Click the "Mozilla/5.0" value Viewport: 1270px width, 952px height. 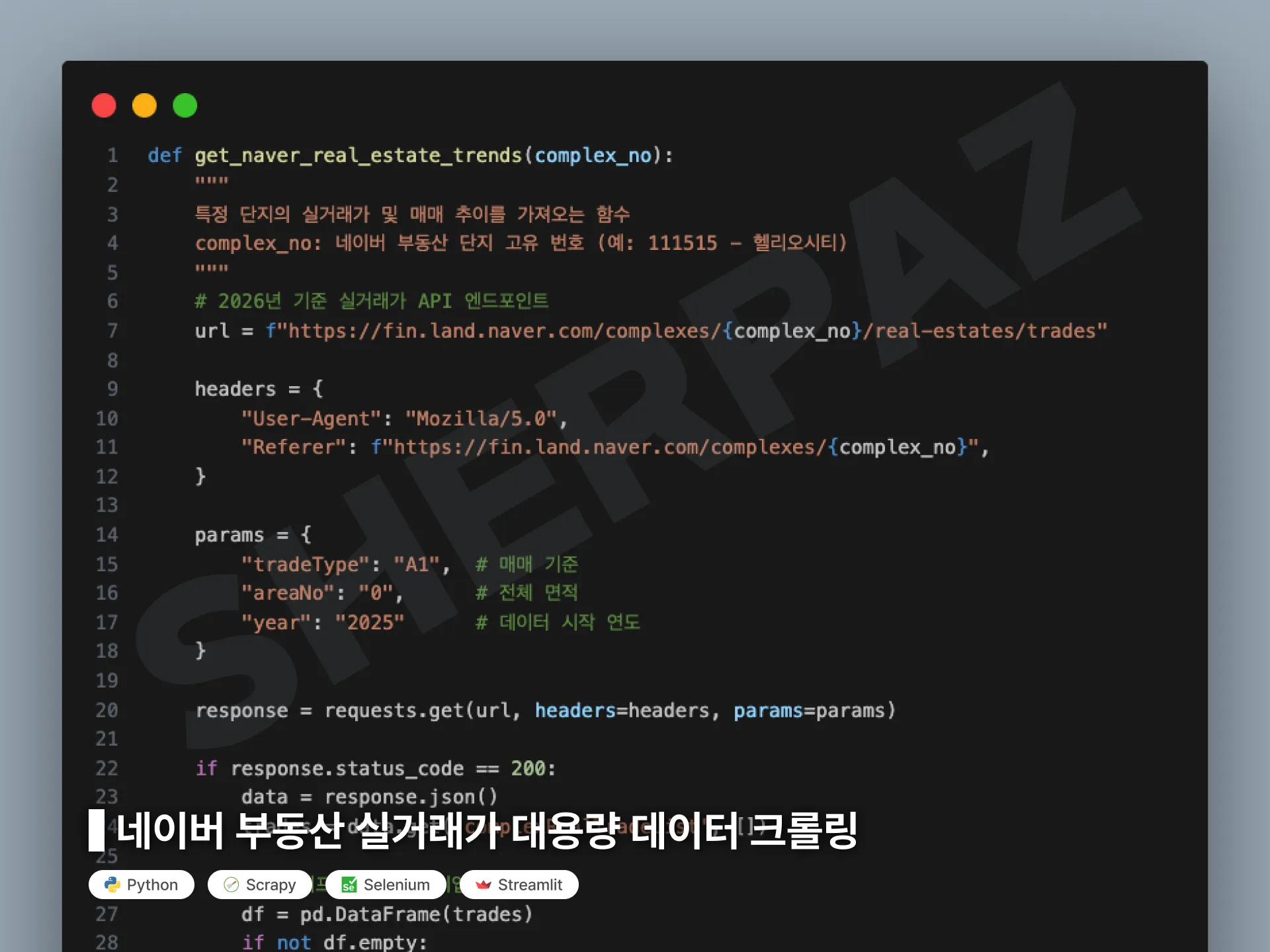tap(481, 418)
